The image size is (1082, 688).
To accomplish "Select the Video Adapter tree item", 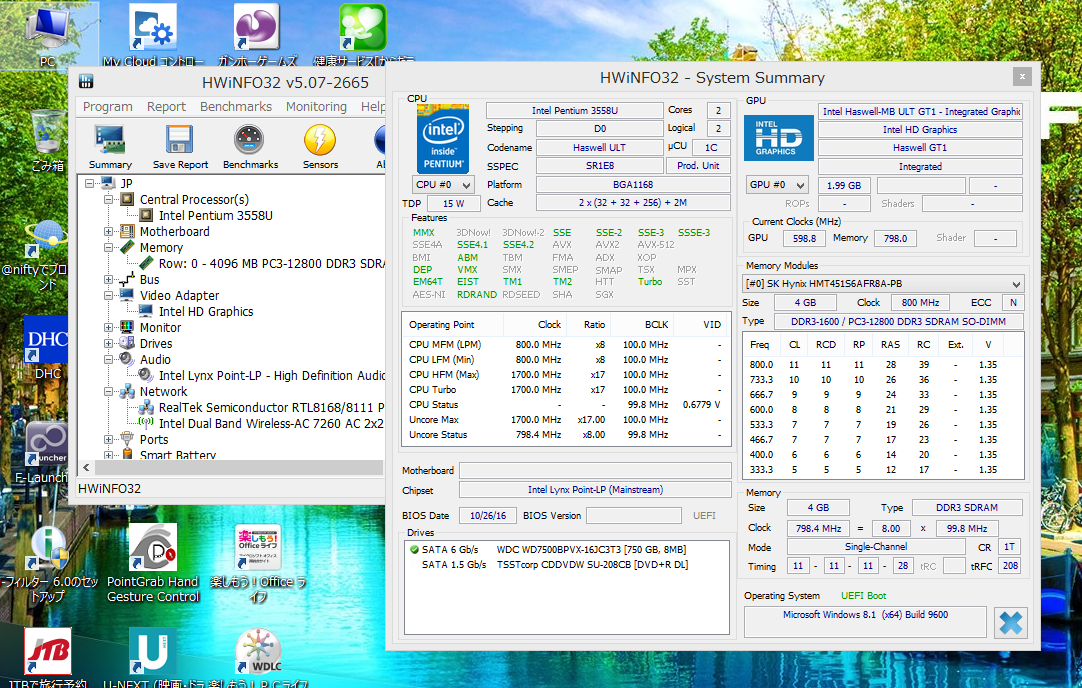I will (x=179, y=295).
